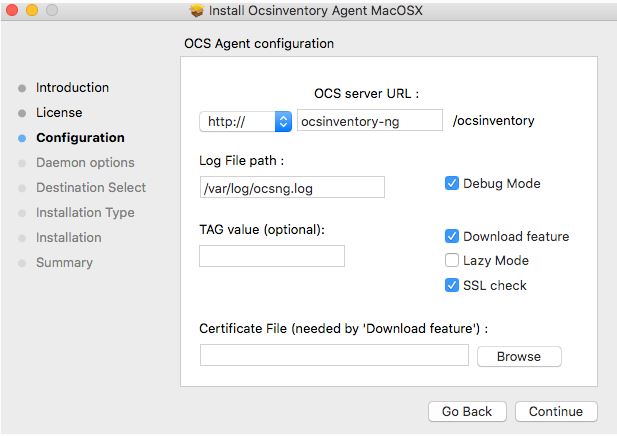Click the Destination Select step
This screenshot has width=617, height=436.
(90, 188)
